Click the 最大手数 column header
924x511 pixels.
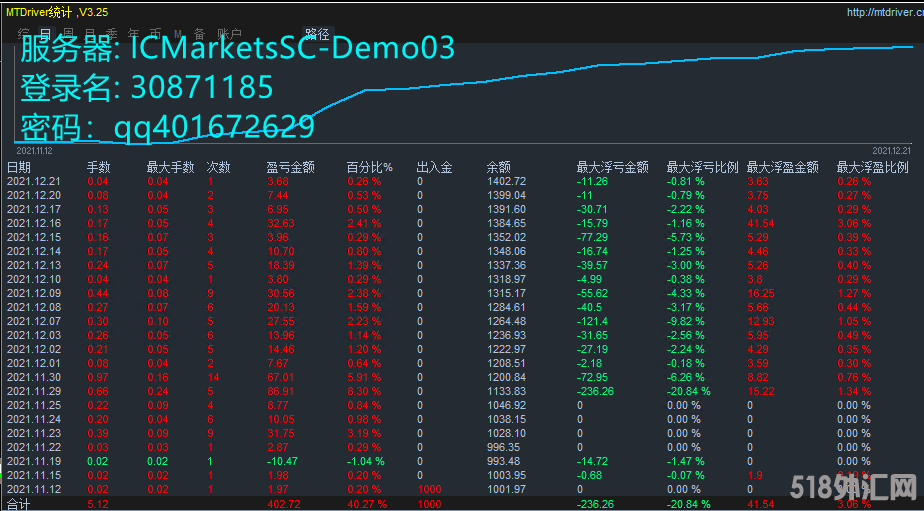[x=170, y=167]
